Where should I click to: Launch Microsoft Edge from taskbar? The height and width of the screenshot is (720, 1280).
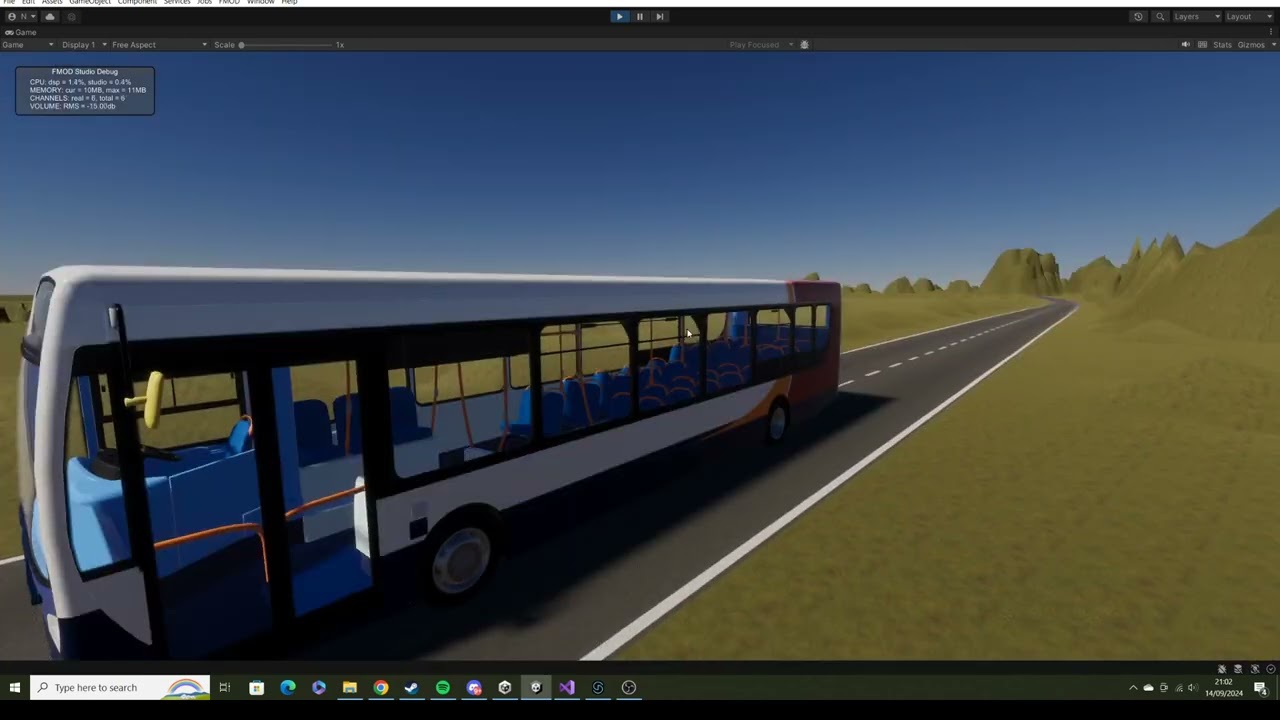coord(288,688)
